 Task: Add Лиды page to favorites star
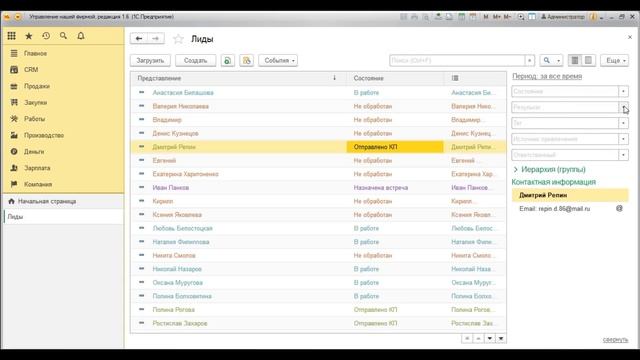(x=178, y=39)
